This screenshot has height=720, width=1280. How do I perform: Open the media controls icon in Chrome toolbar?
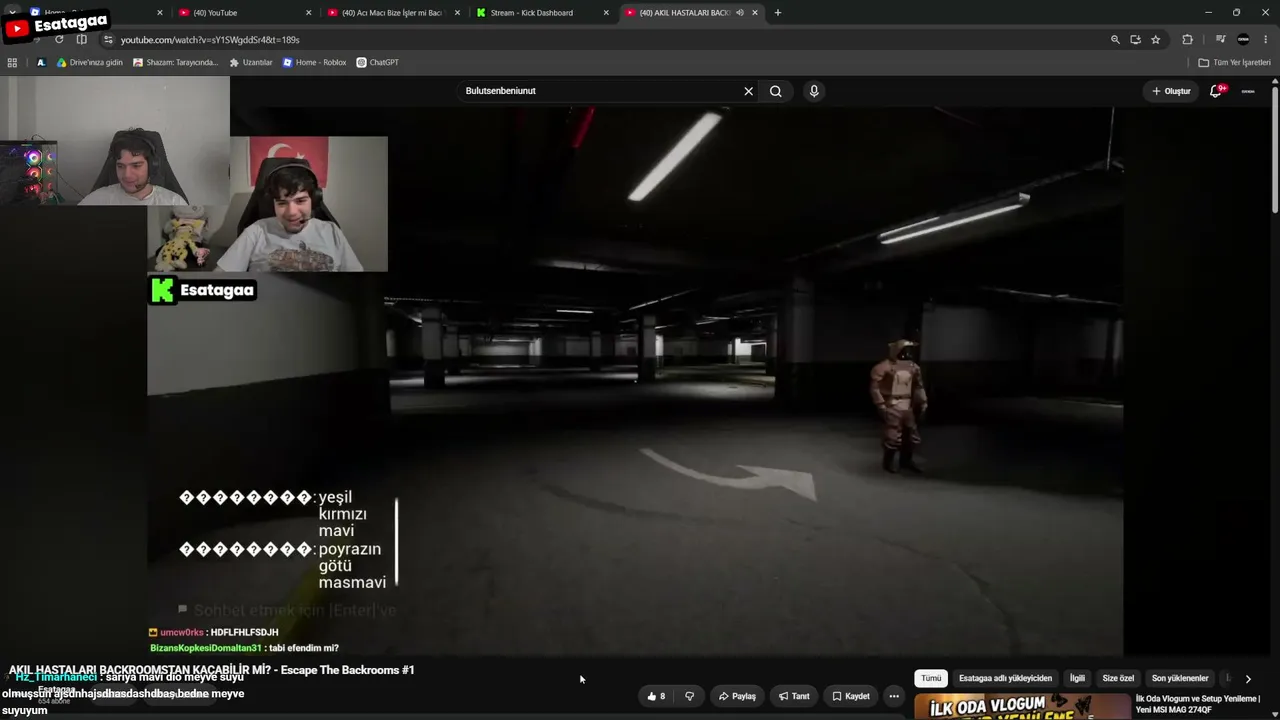[1221, 40]
